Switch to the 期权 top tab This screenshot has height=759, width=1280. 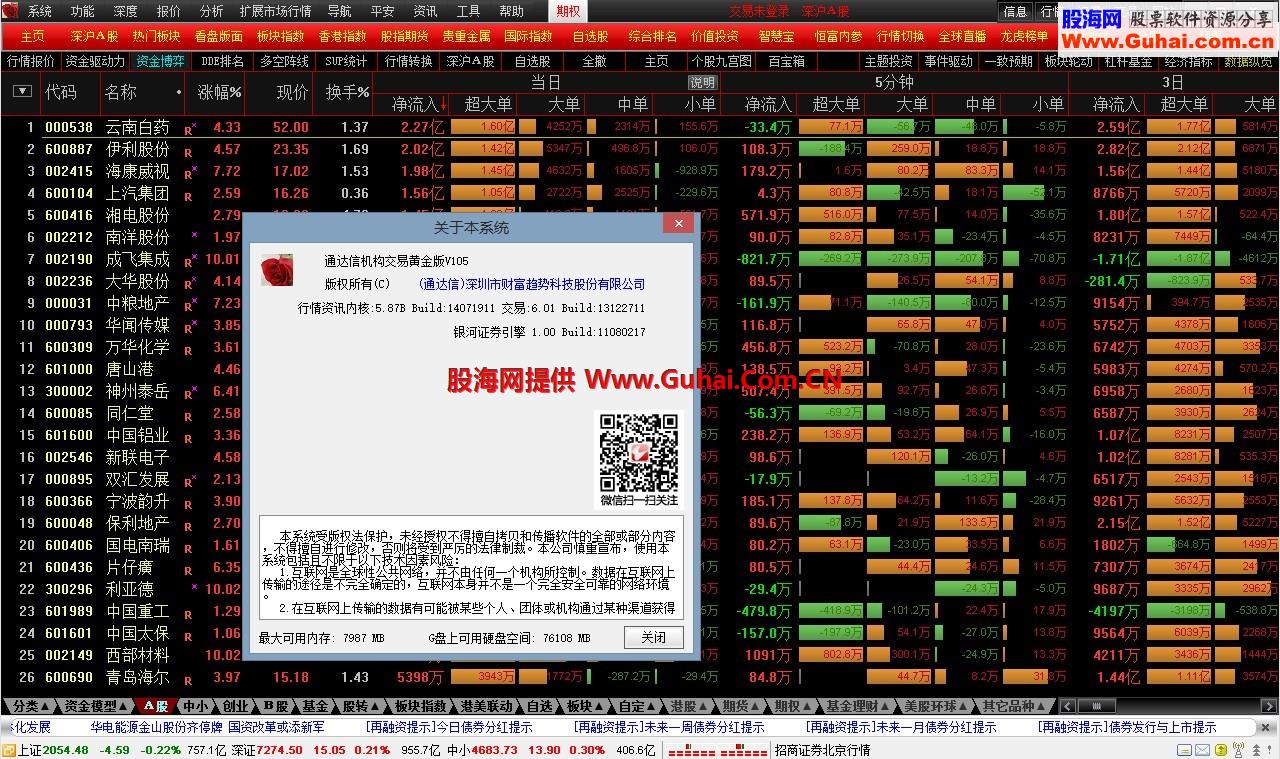568,12
